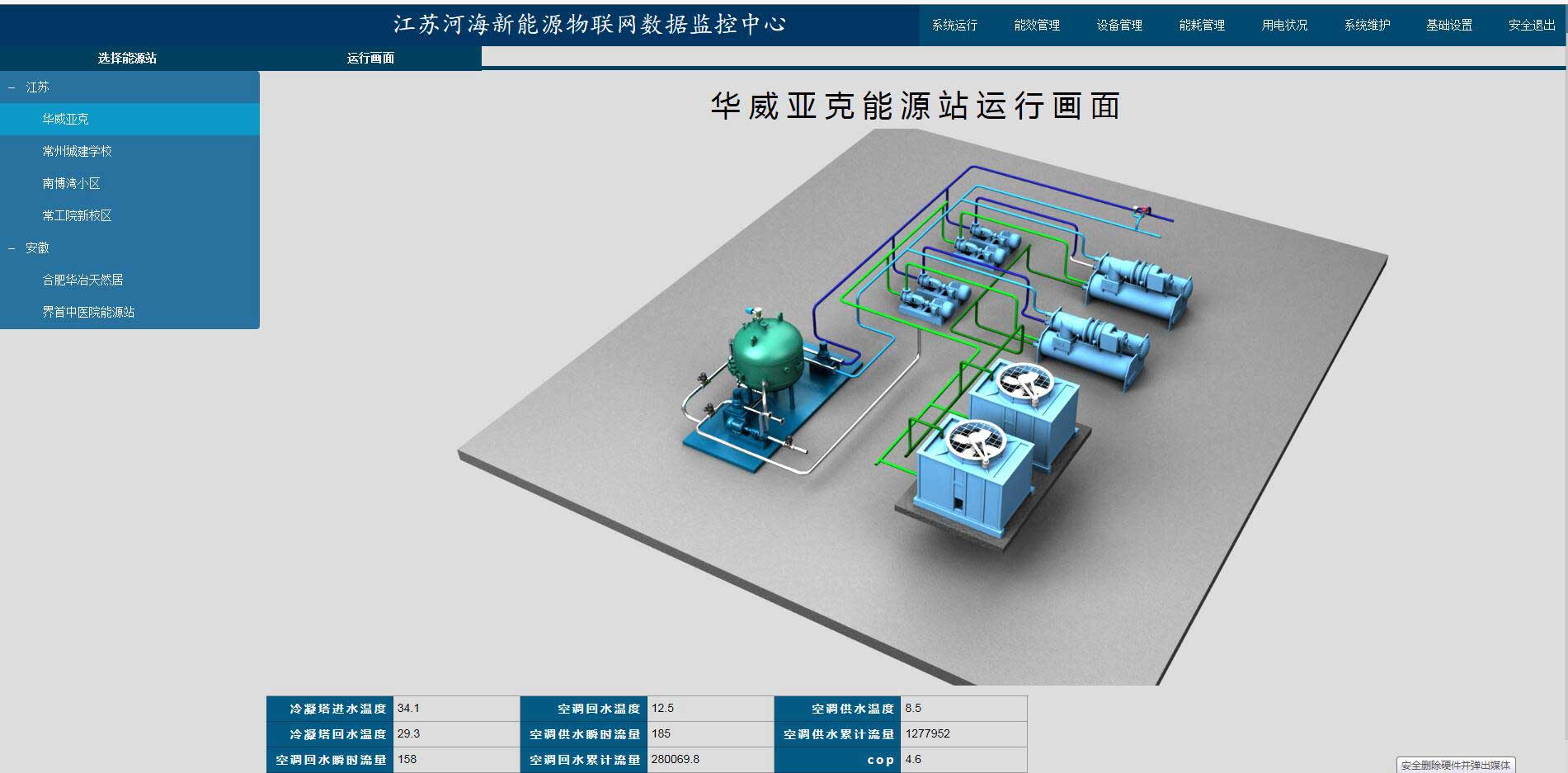
Task: Click the rear cooling tower fan
Action: pyautogui.click(x=1025, y=382)
